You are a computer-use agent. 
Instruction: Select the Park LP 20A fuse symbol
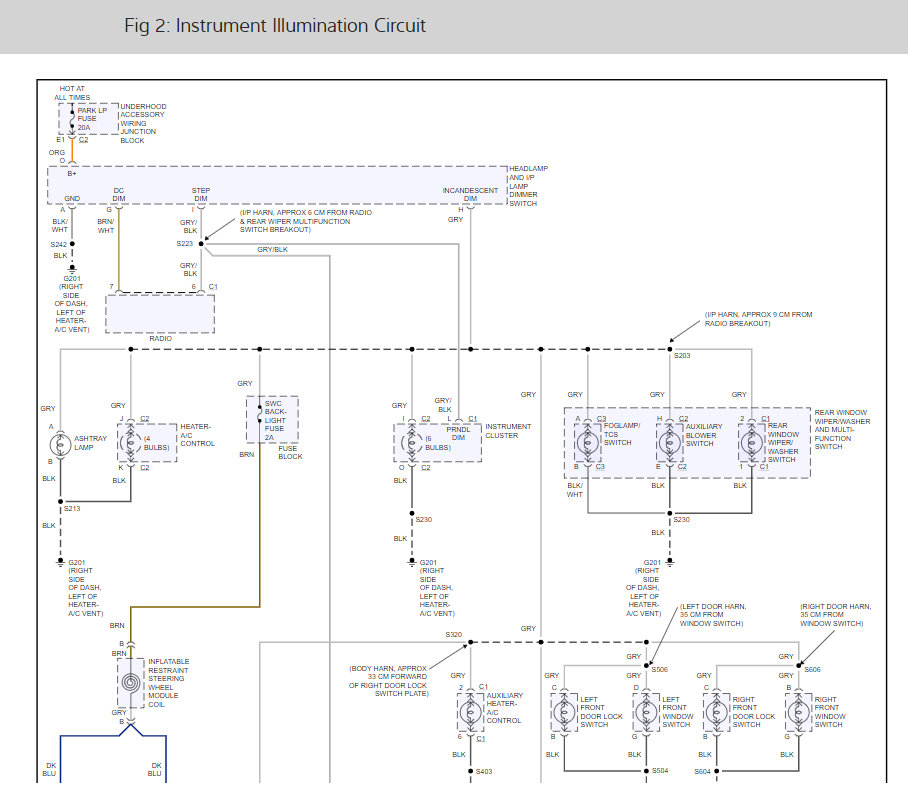(70, 118)
